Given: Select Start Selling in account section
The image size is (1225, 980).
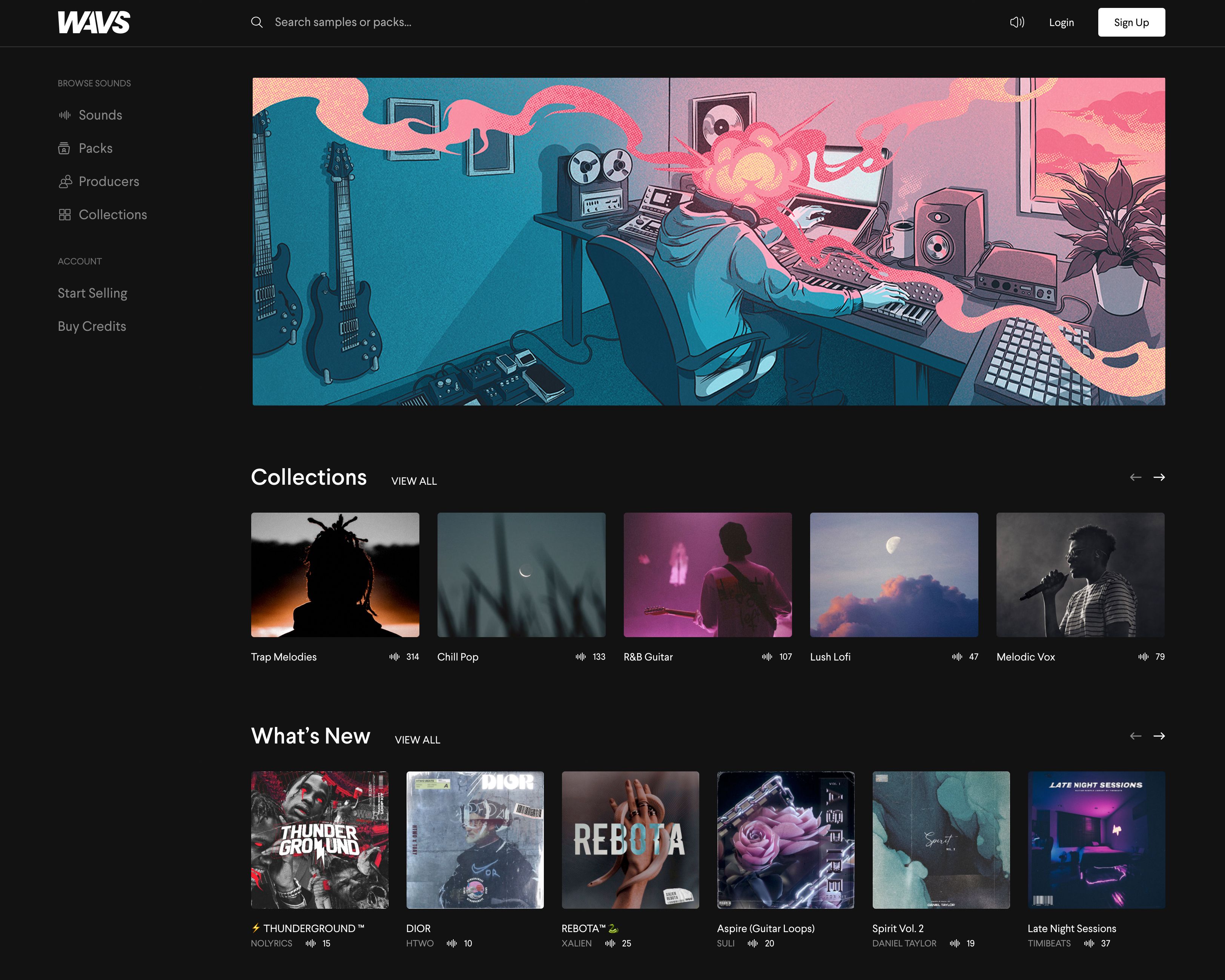Looking at the screenshot, I should pyautogui.click(x=93, y=293).
